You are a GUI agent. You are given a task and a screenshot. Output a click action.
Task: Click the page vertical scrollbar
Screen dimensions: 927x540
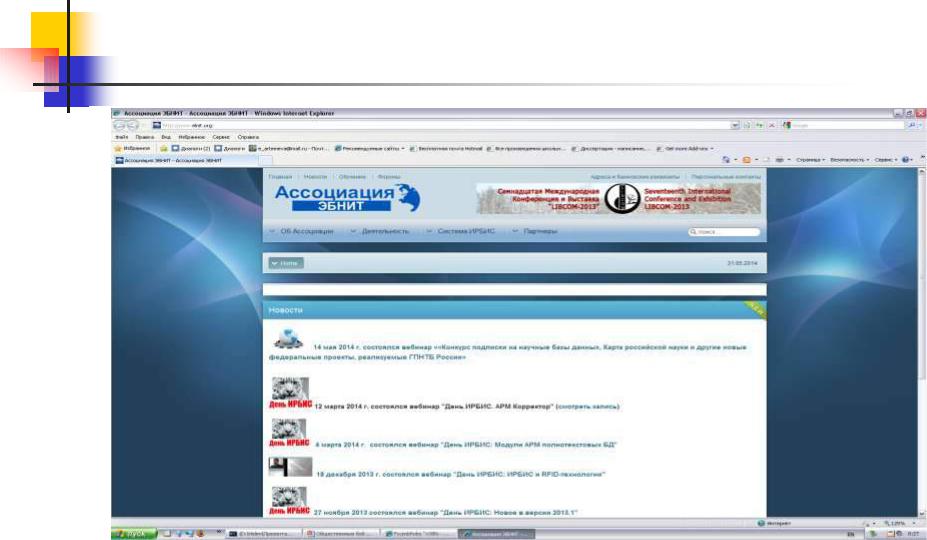click(921, 342)
